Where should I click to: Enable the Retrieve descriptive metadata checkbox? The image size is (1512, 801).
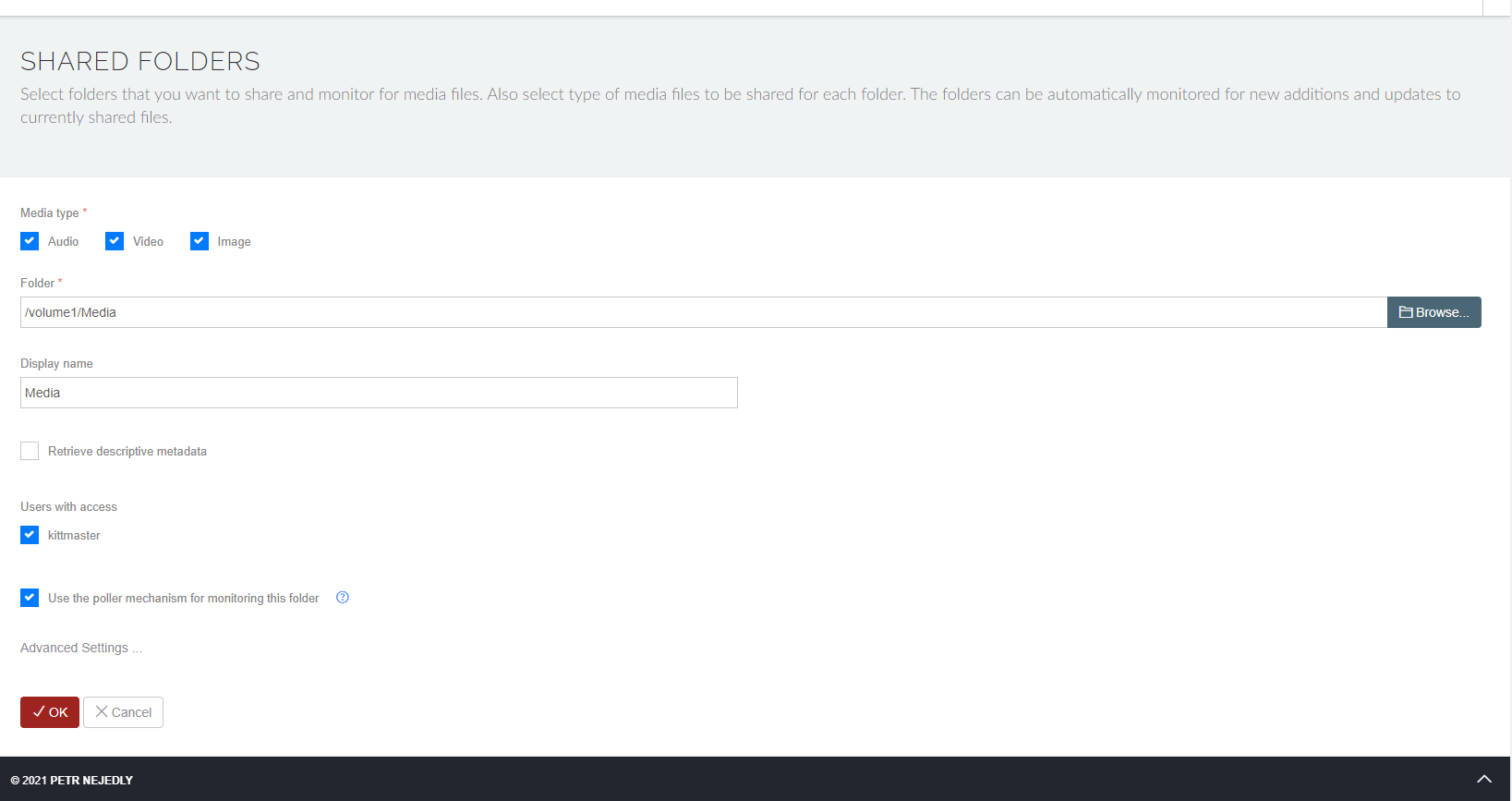(x=30, y=451)
